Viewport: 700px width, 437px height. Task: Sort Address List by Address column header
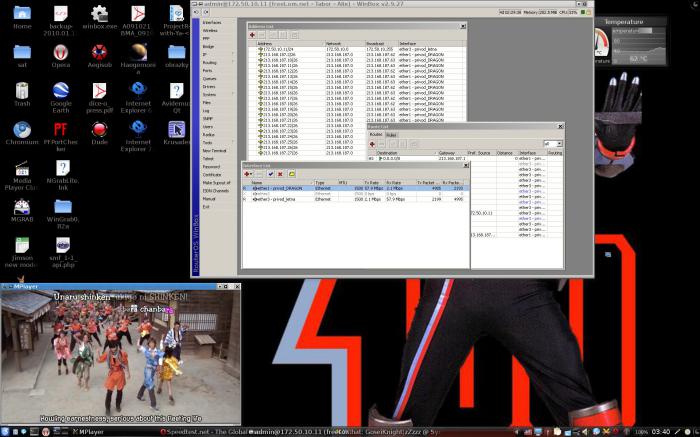[290, 43]
